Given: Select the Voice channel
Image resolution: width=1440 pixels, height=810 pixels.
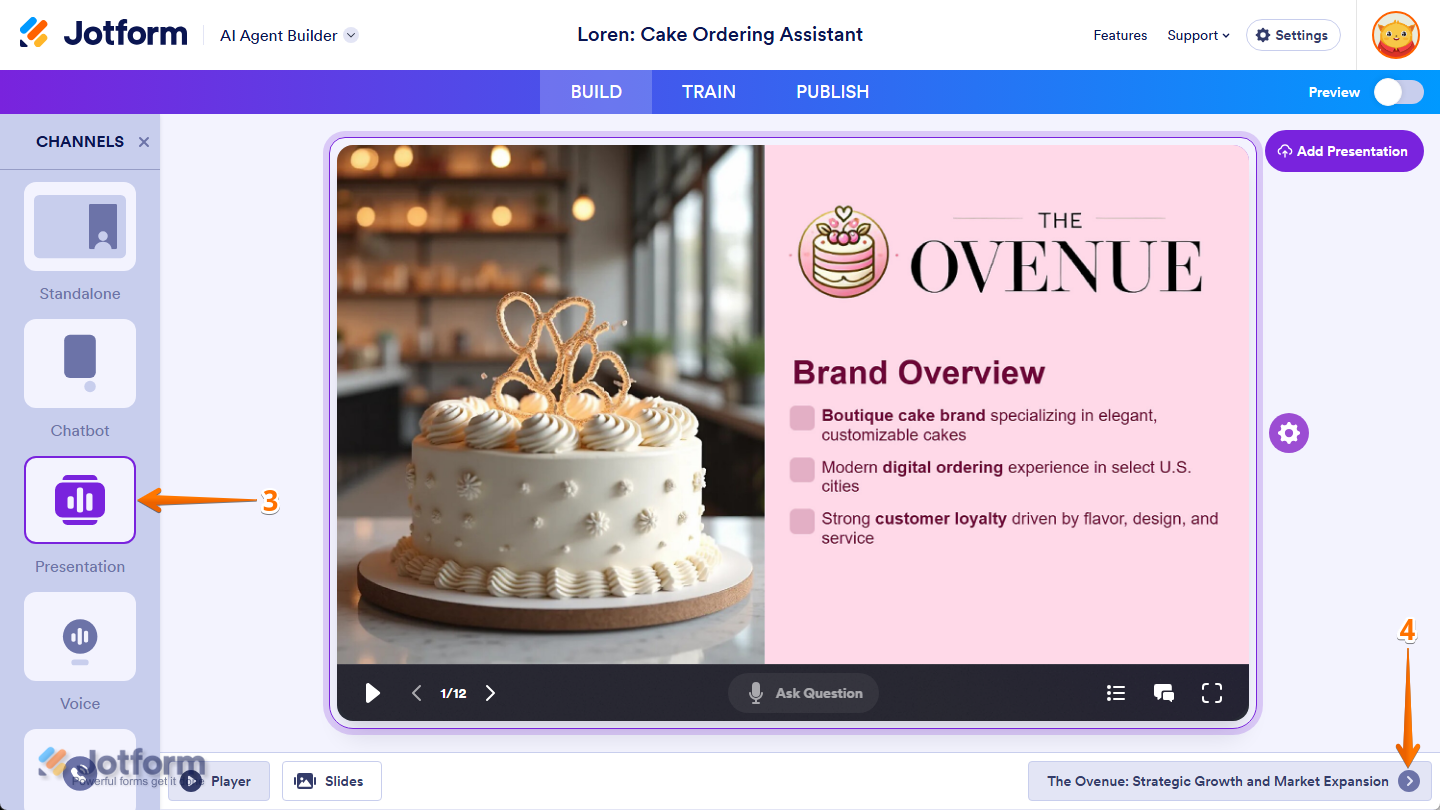Looking at the screenshot, I should (80, 636).
